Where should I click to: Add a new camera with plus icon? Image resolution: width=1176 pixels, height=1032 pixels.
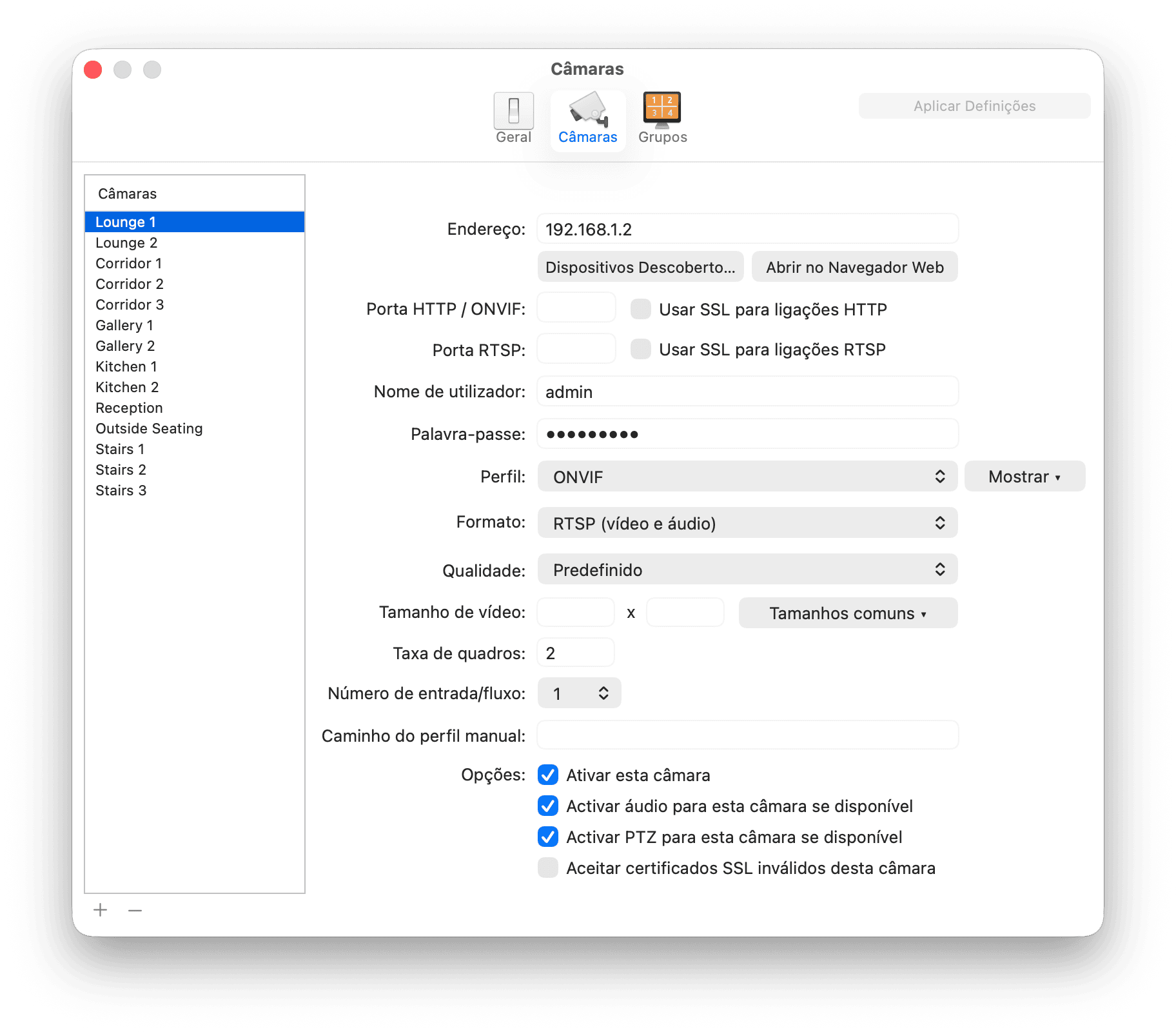pos(100,910)
